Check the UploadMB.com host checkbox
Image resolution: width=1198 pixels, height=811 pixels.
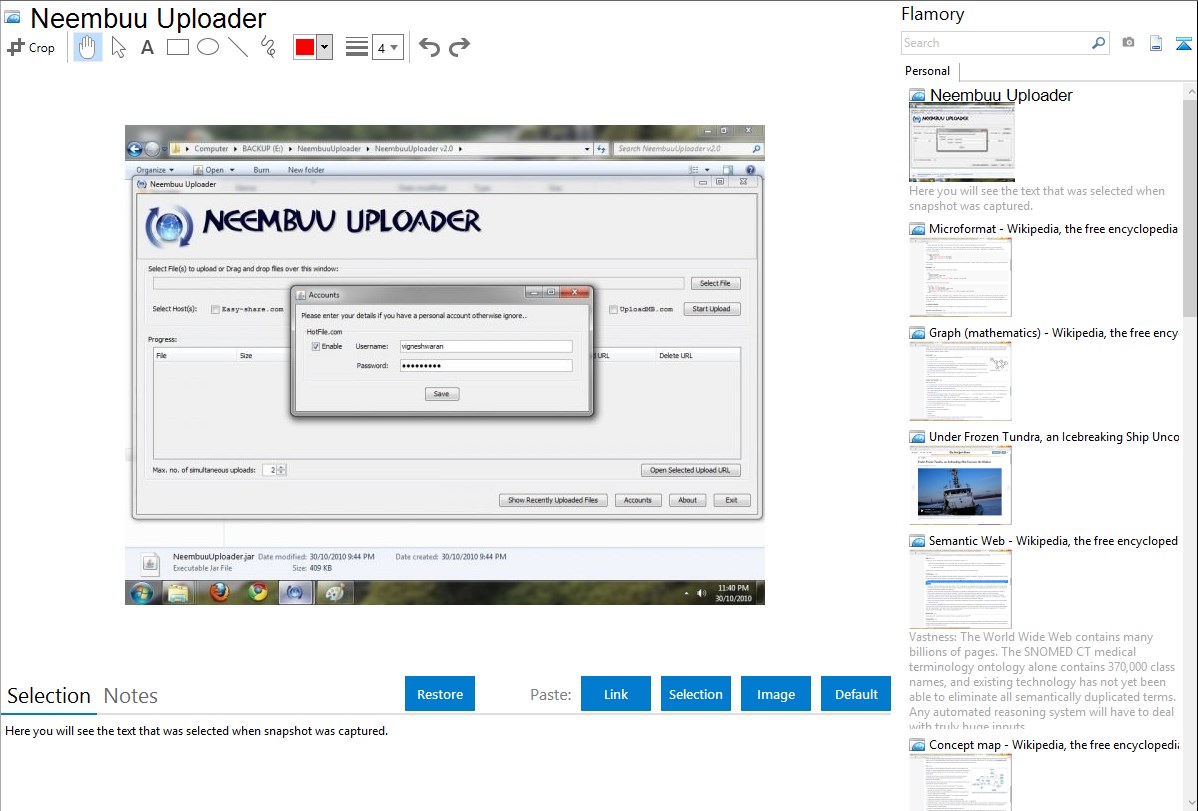point(613,310)
